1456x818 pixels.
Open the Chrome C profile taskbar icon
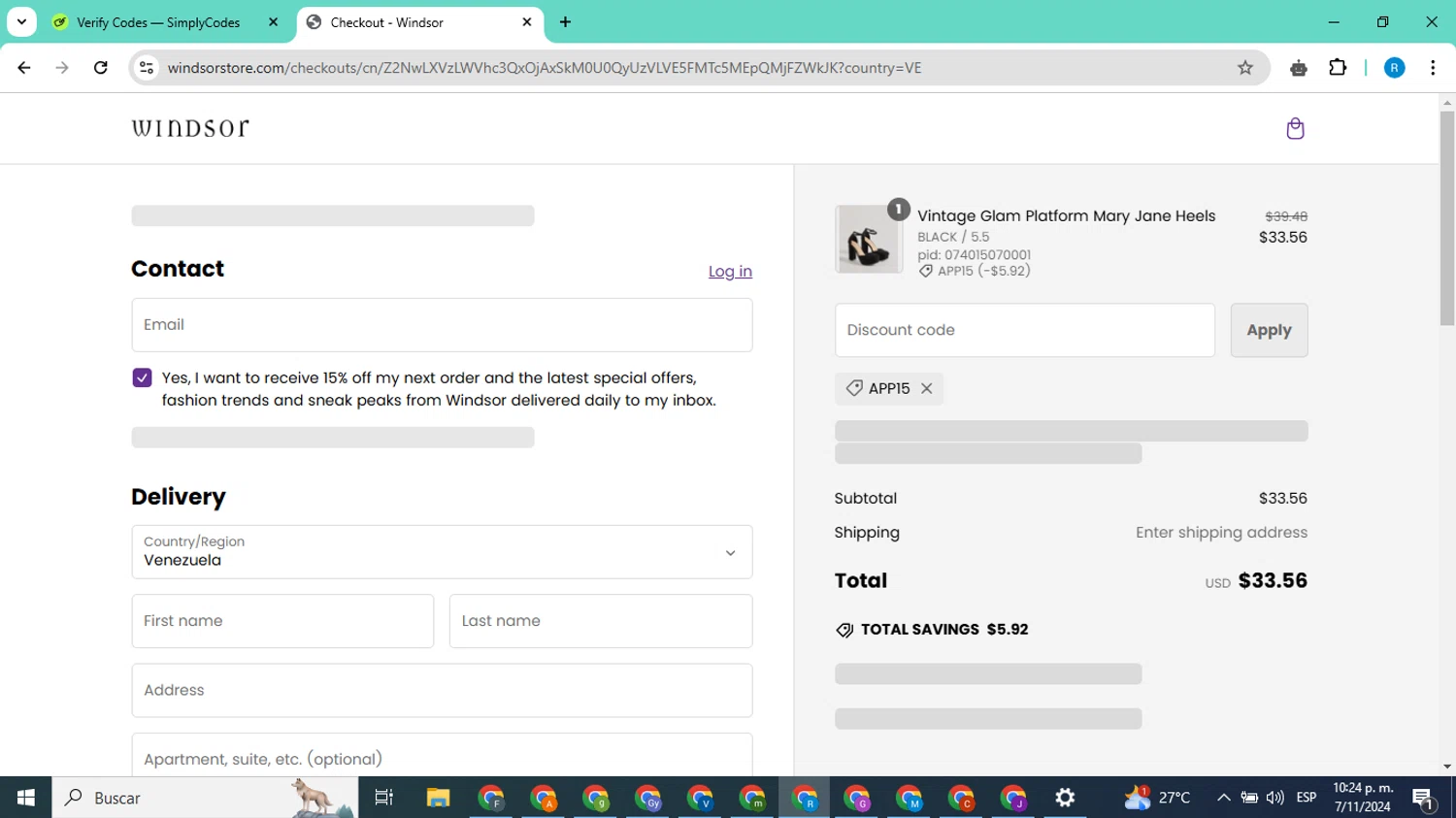962,798
